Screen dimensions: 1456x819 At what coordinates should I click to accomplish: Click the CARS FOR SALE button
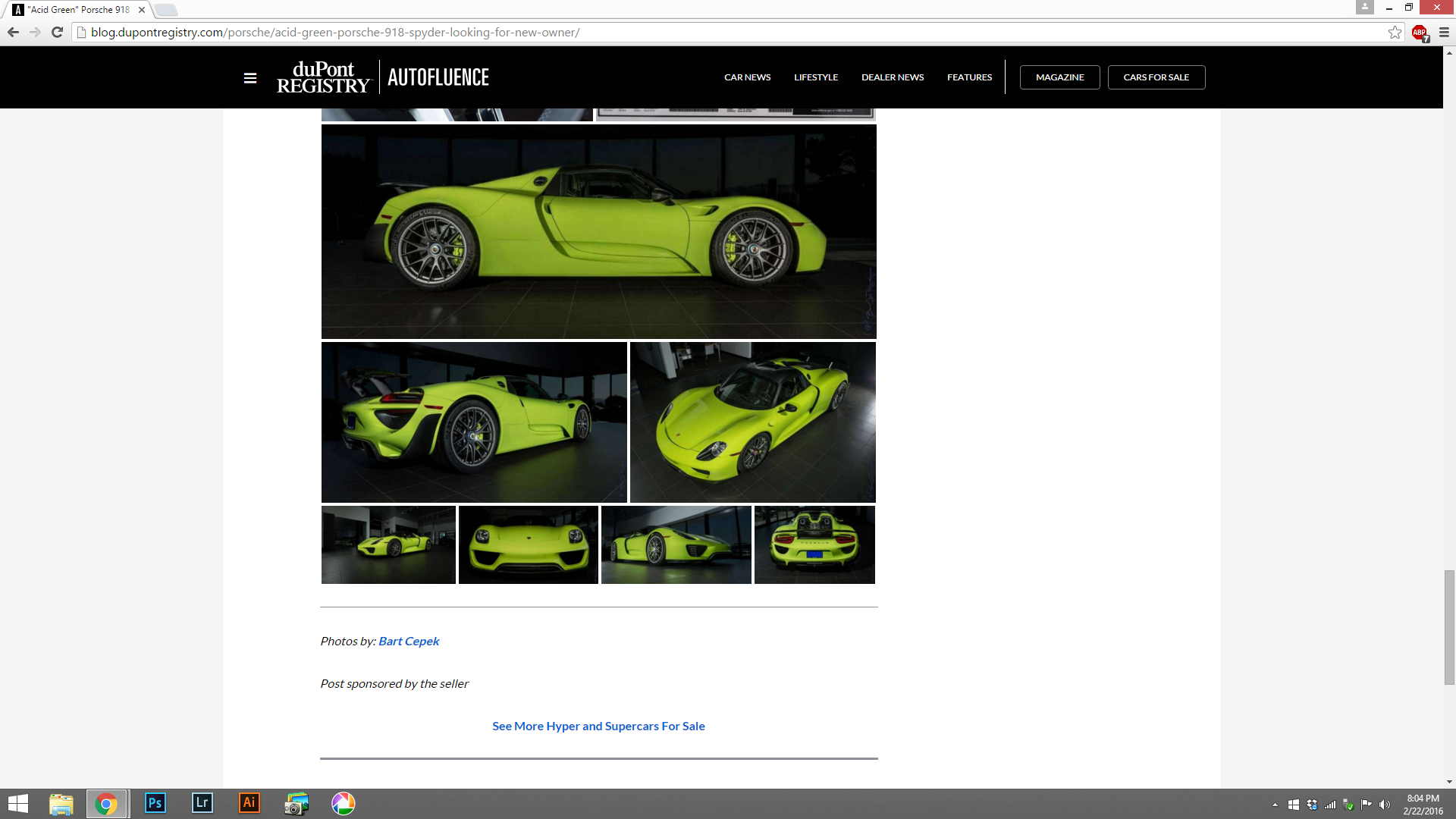(1156, 77)
